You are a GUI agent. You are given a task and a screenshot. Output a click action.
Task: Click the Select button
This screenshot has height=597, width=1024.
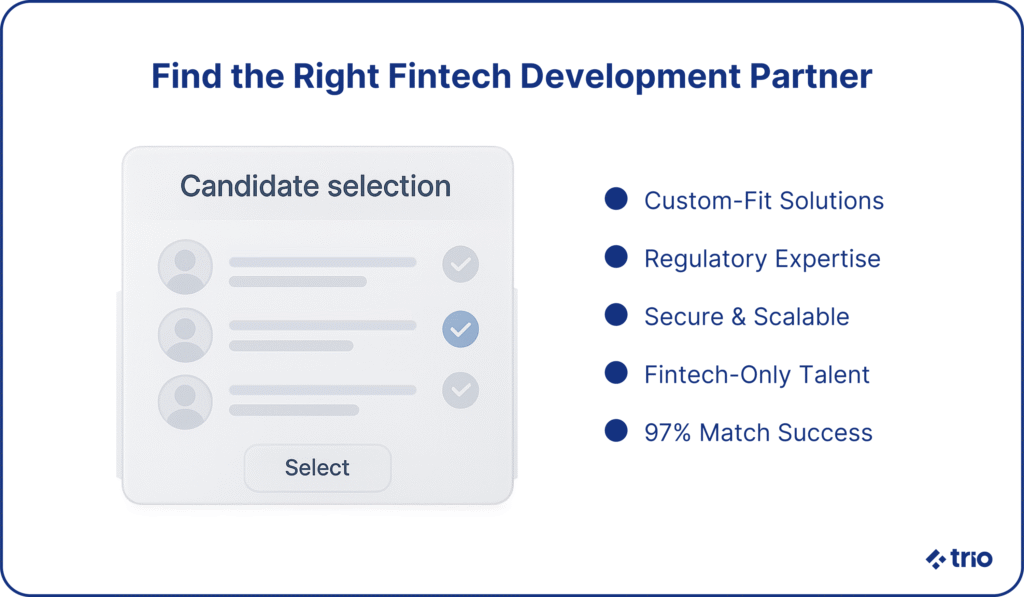tap(317, 468)
